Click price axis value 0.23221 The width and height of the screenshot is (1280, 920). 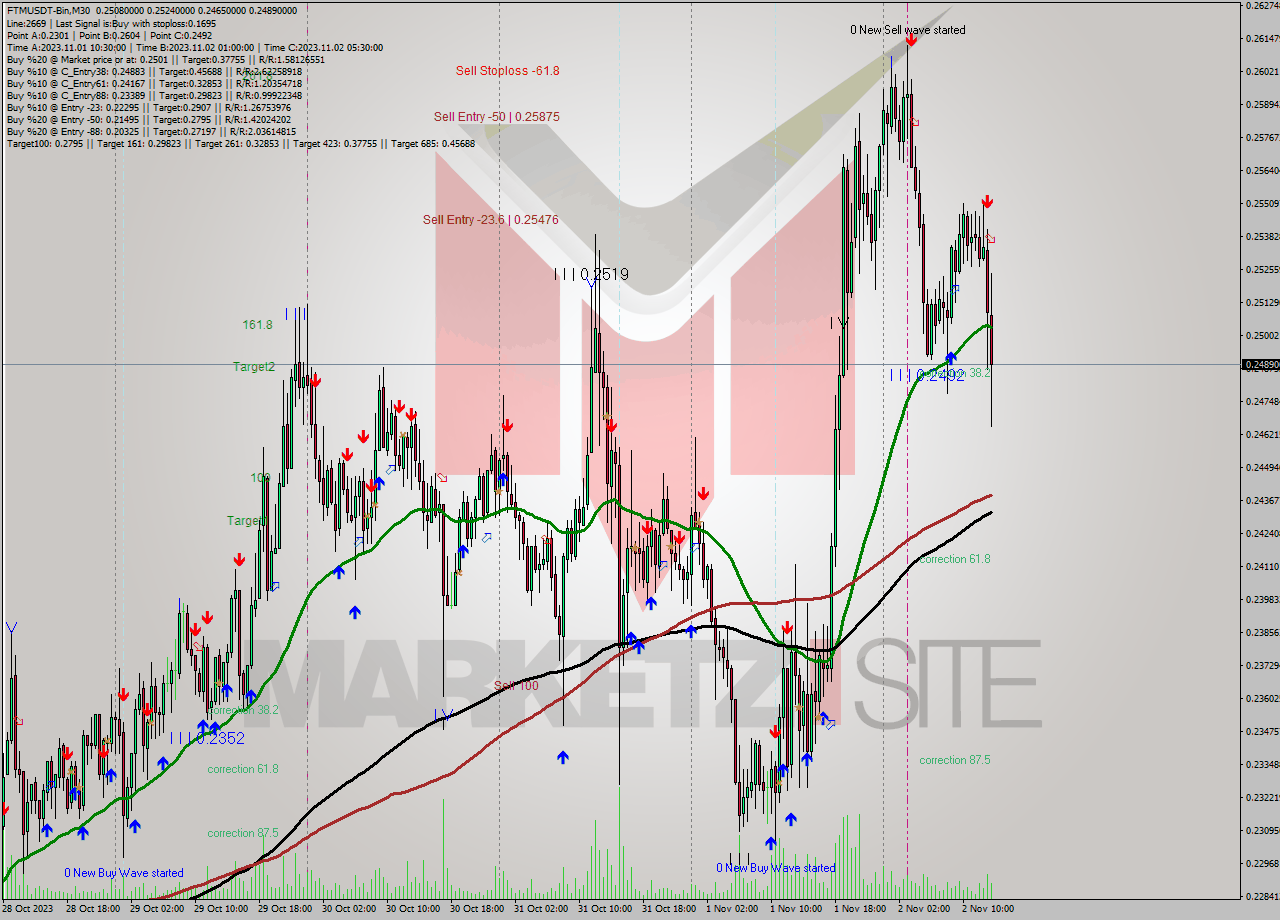click(1261, 798)
